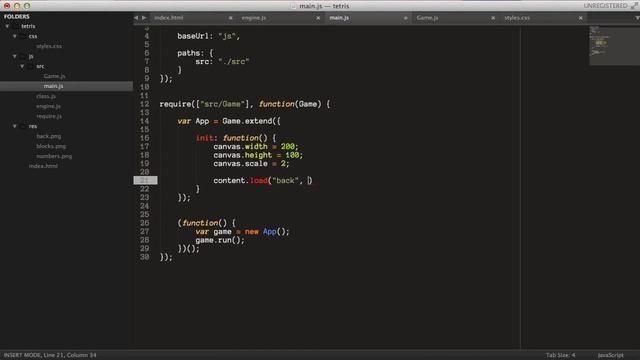Screen dimensions: 640x360
Task: Go to previous tab with left arrow
Action: click(136, 18)
